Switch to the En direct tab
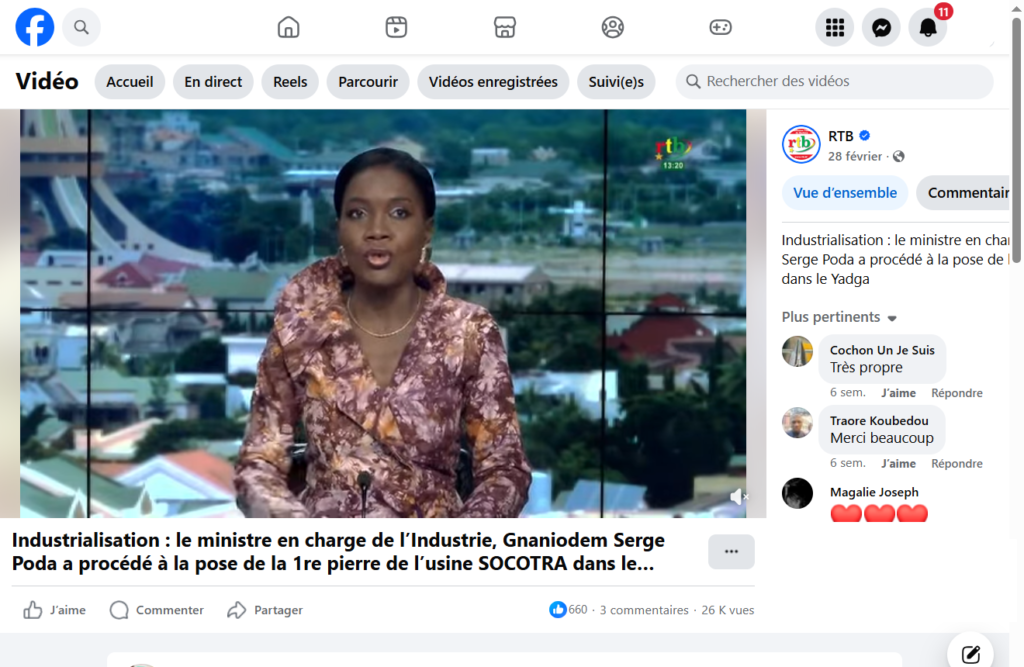Image resolution: width=1024 pixels, height=667 pixels. [213, 82]
